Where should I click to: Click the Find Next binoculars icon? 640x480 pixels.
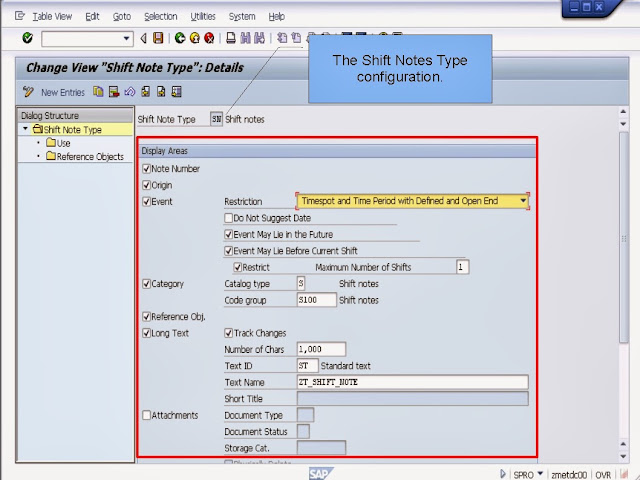click(x=259, y=38)
